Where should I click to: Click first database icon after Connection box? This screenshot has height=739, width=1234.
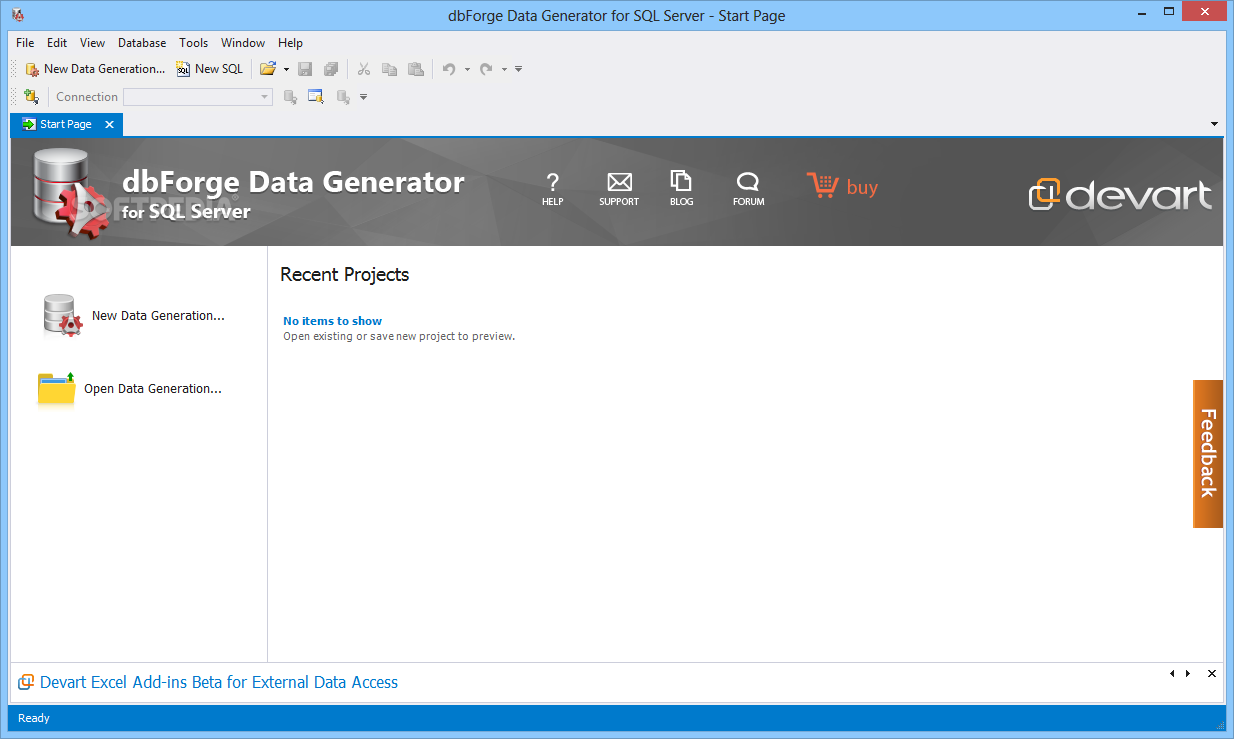[290, 97]
